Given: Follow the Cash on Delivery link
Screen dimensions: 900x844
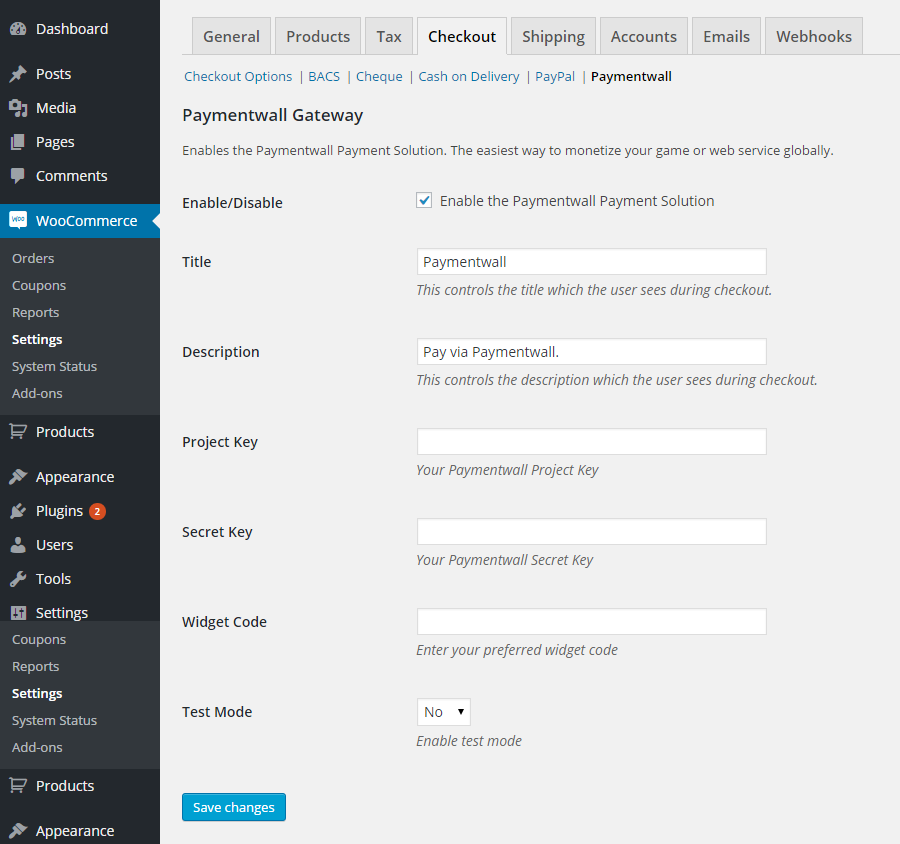Looking at the screenshot, I should tap(469, 76).
